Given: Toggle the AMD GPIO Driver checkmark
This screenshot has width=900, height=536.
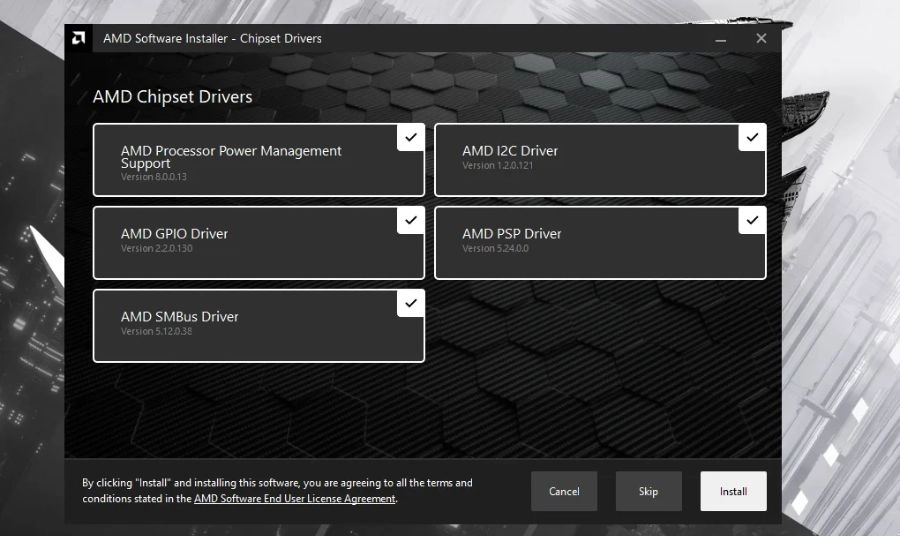Looking at the screenshot, I should [410, 220].
